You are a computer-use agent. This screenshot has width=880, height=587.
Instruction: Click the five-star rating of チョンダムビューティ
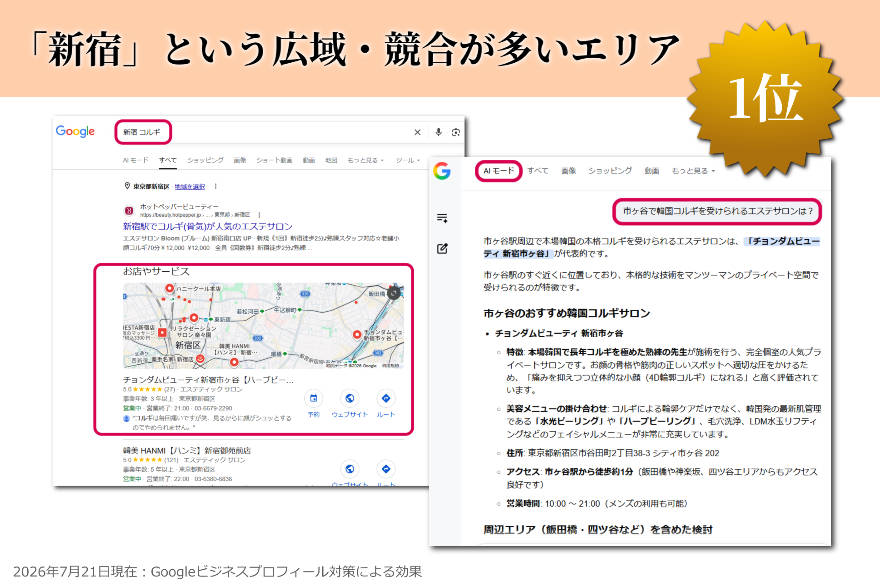pyautogui.click(x=146, y=389)
